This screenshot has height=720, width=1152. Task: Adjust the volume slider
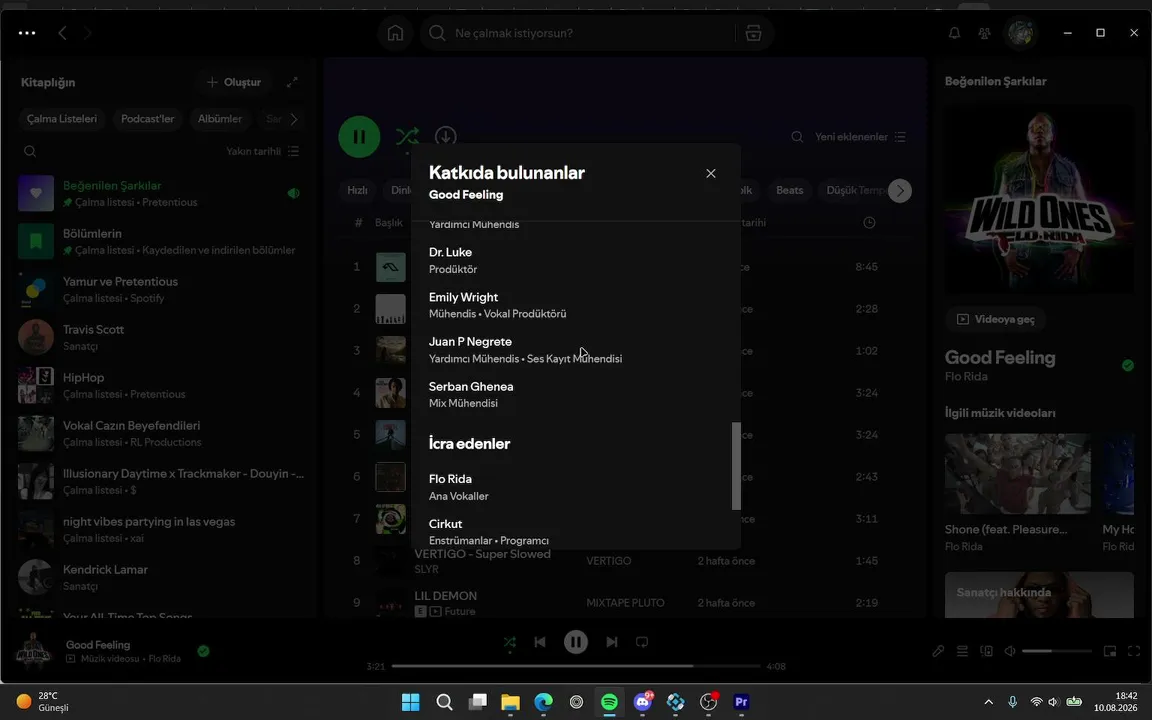coord(1056,651)
